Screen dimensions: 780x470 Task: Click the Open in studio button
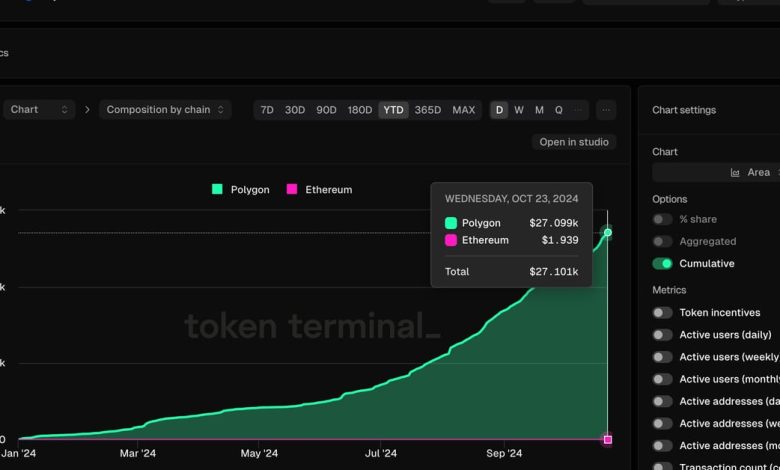click(x=574, y=142)
